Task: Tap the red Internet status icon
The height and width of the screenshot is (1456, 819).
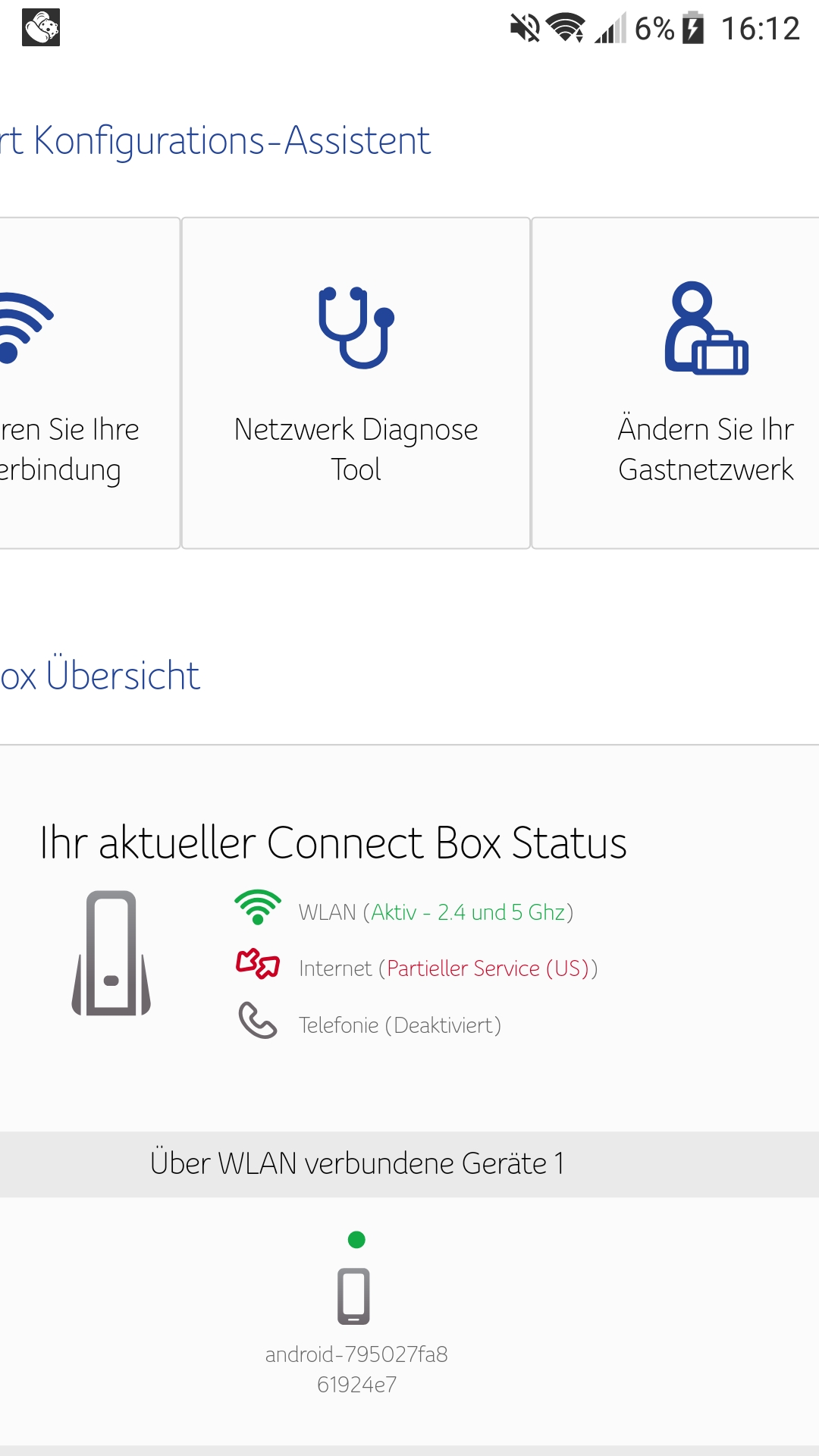Action: [x=258, y=964]
